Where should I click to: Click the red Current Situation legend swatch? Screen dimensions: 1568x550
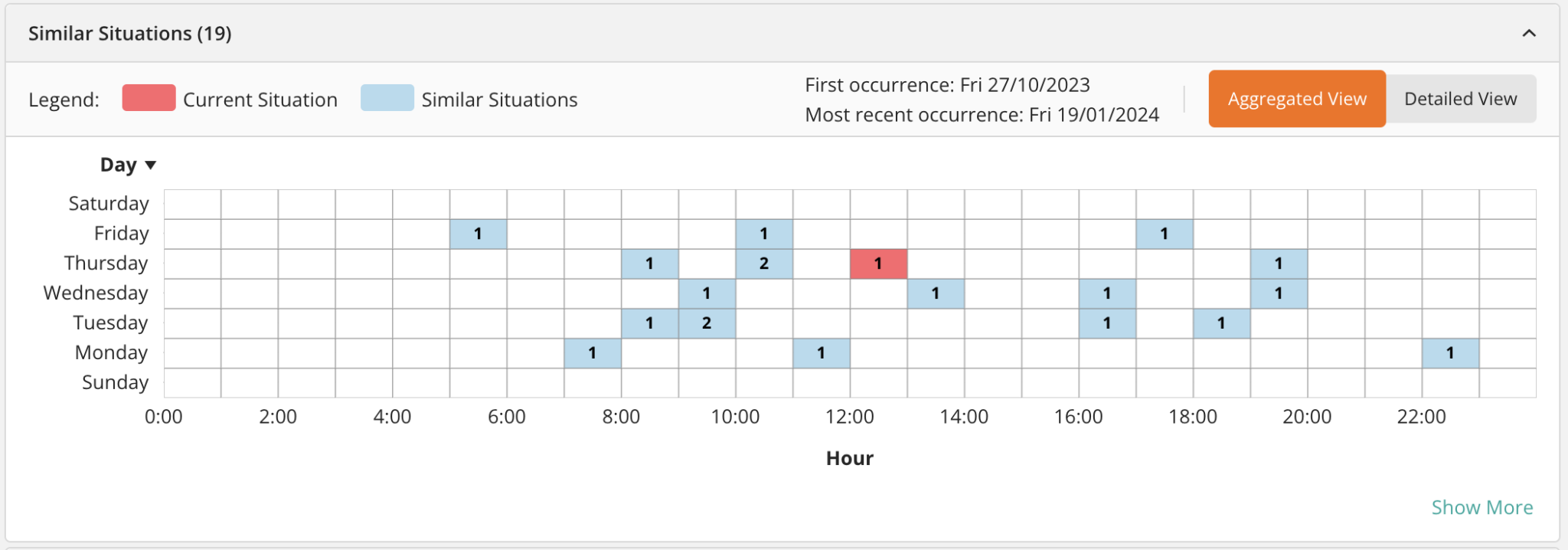149,99
